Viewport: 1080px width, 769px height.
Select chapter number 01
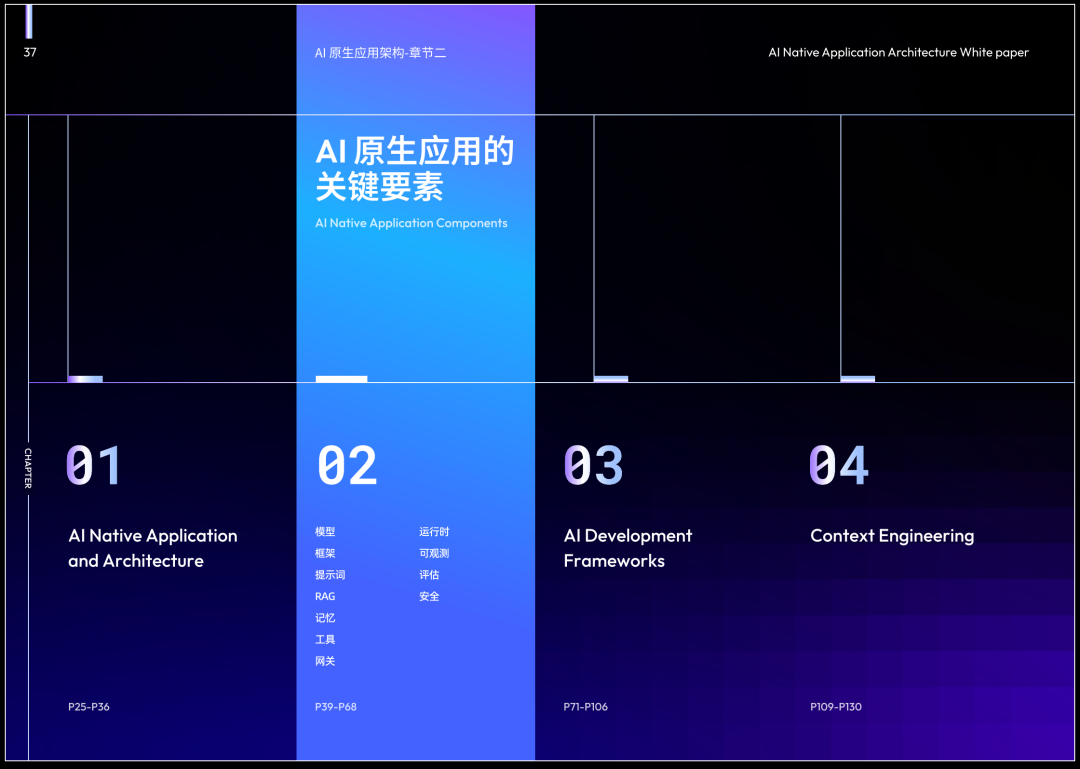coord(94,465)
